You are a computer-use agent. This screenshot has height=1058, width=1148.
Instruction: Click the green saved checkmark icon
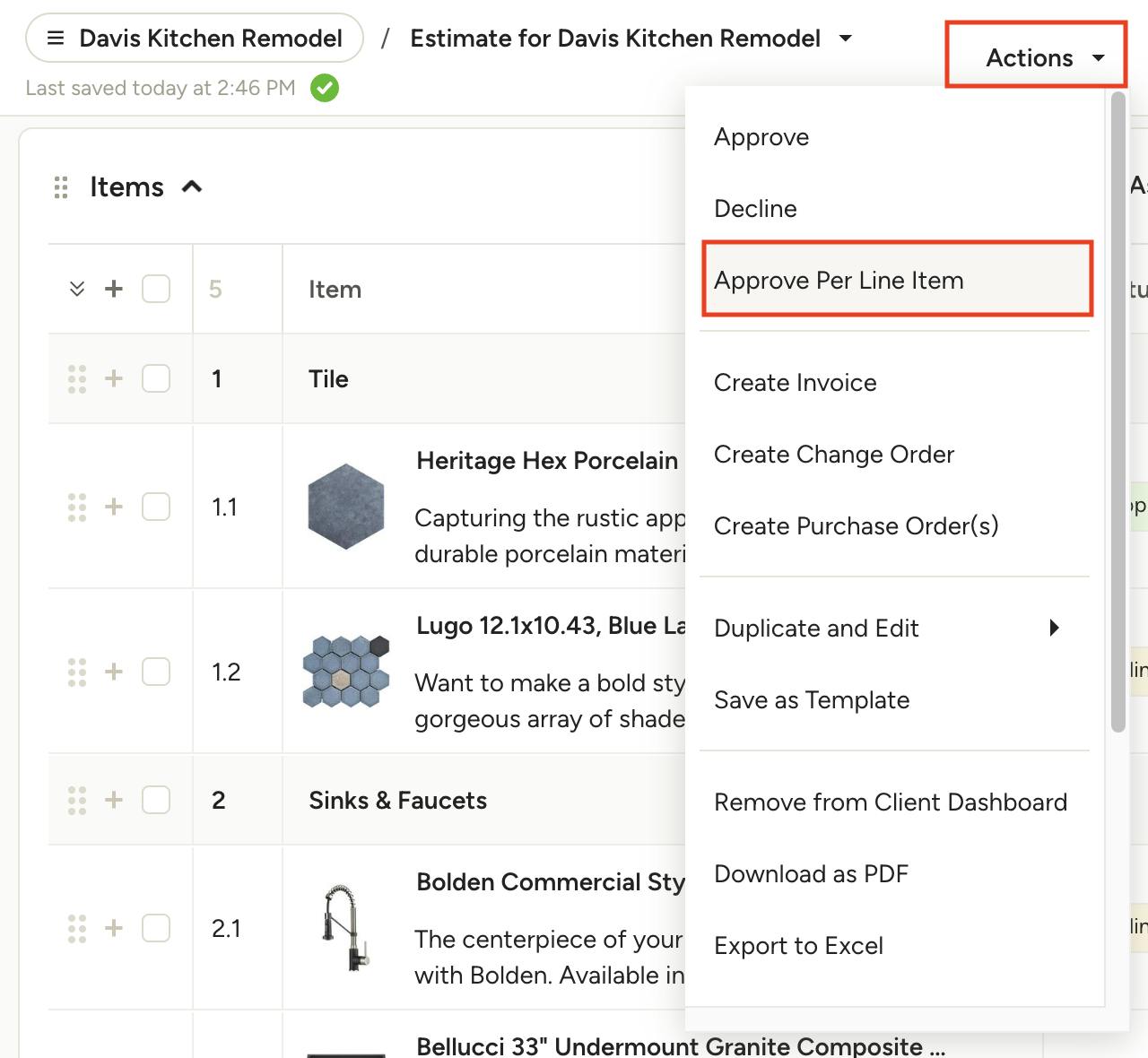point(325,88)
